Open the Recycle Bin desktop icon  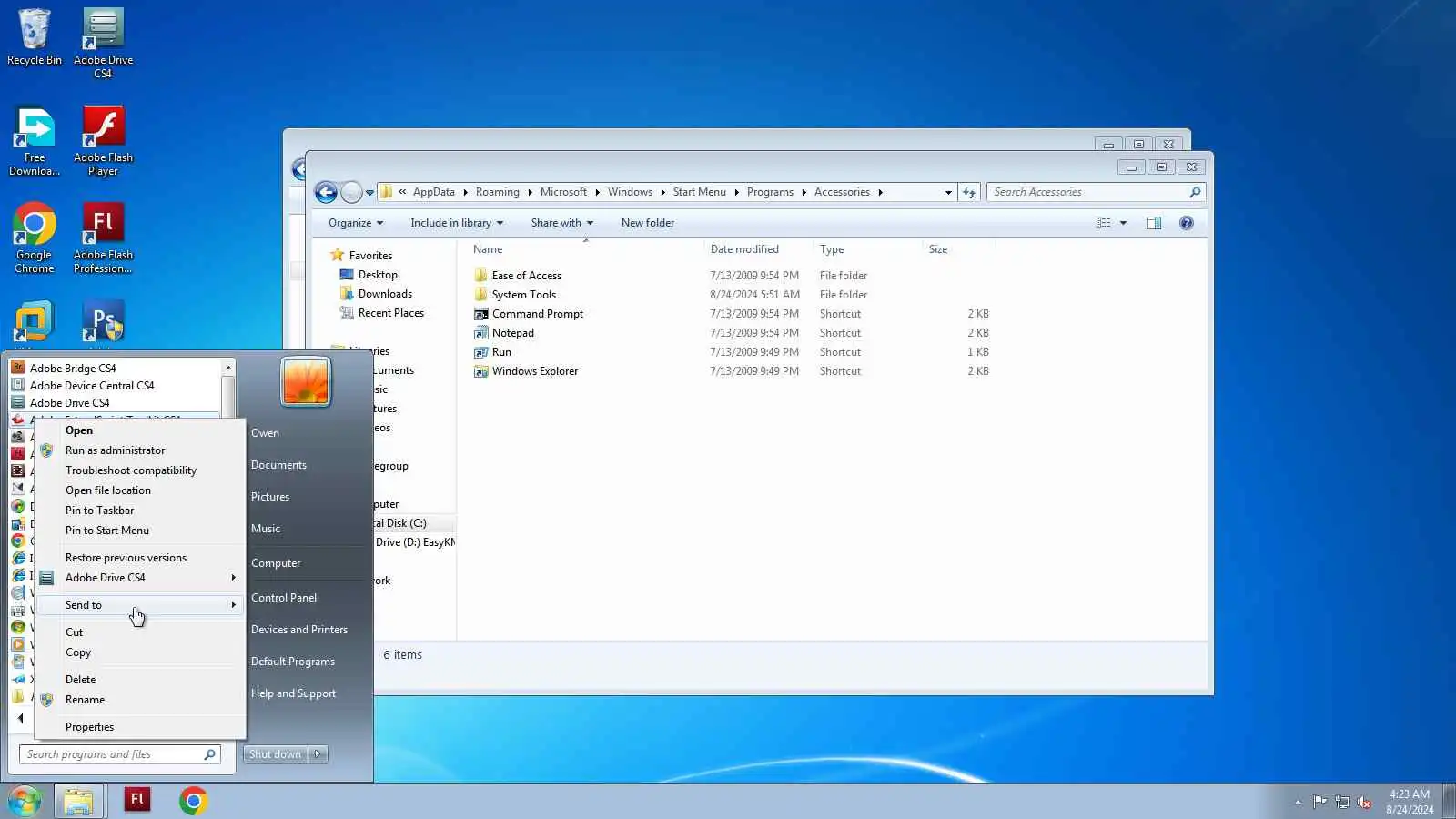35,36
